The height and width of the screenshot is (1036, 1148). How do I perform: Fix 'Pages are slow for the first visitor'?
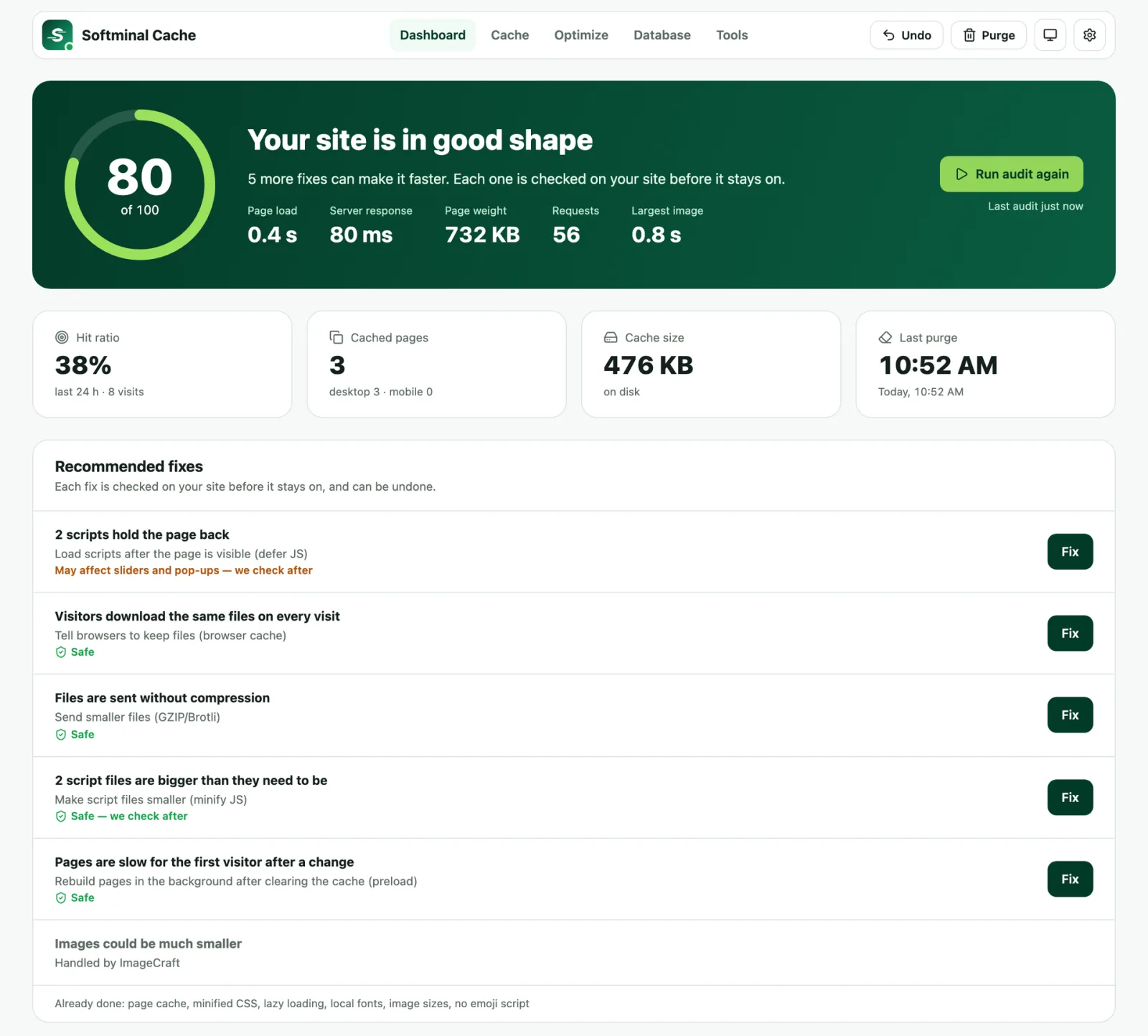pyautogui.click(x=1070, y=880)
